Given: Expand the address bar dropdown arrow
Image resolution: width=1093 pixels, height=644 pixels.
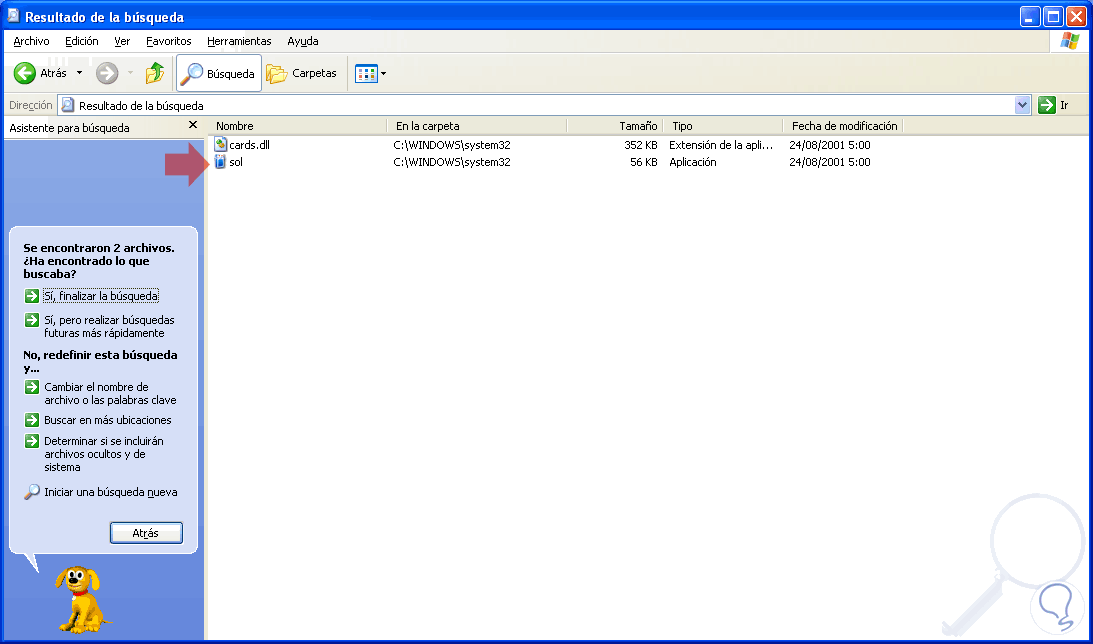Looking at the screenshot, I should pyautogui.click(x=1023, y=105).
